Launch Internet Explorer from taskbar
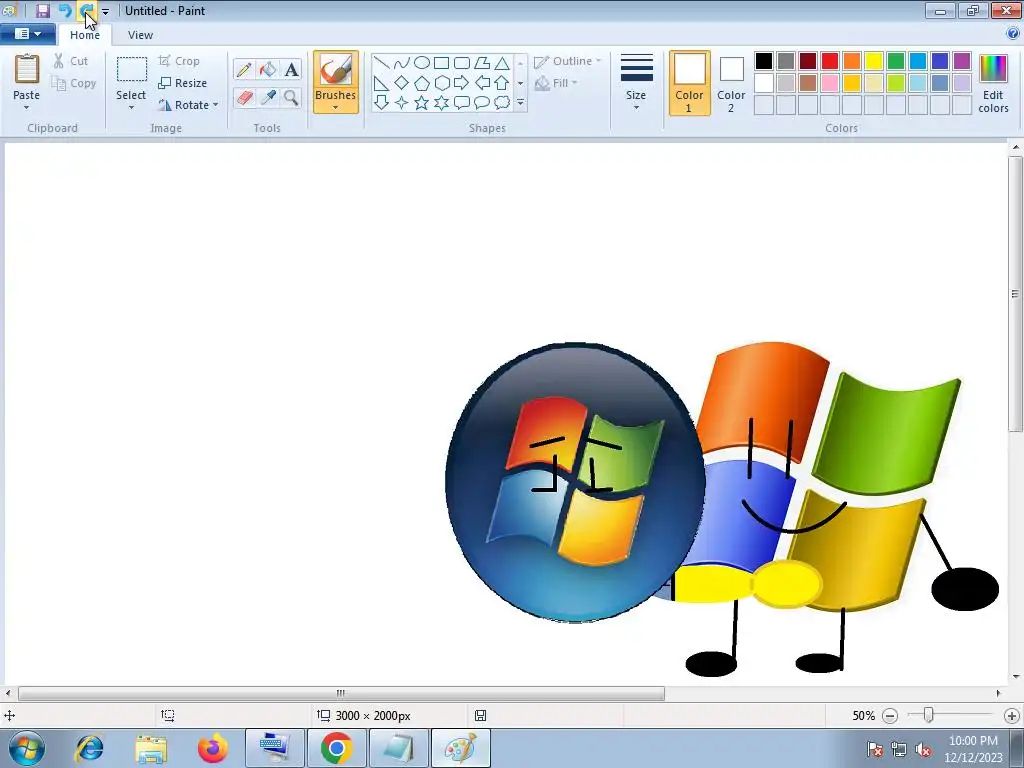 click(89, 748)
